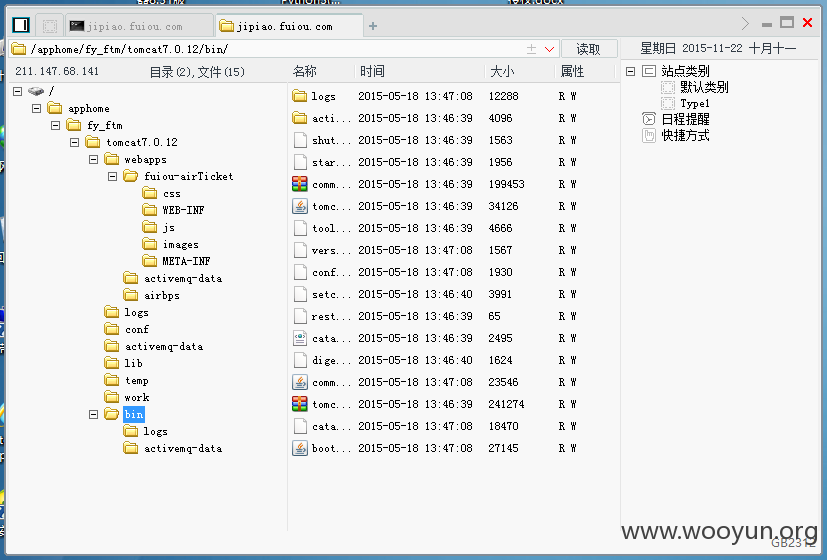Image resolution: width=827 pixels, height=560 pixels.
Task: Click the file icon of shut... row
Action: tap(300, 140)
